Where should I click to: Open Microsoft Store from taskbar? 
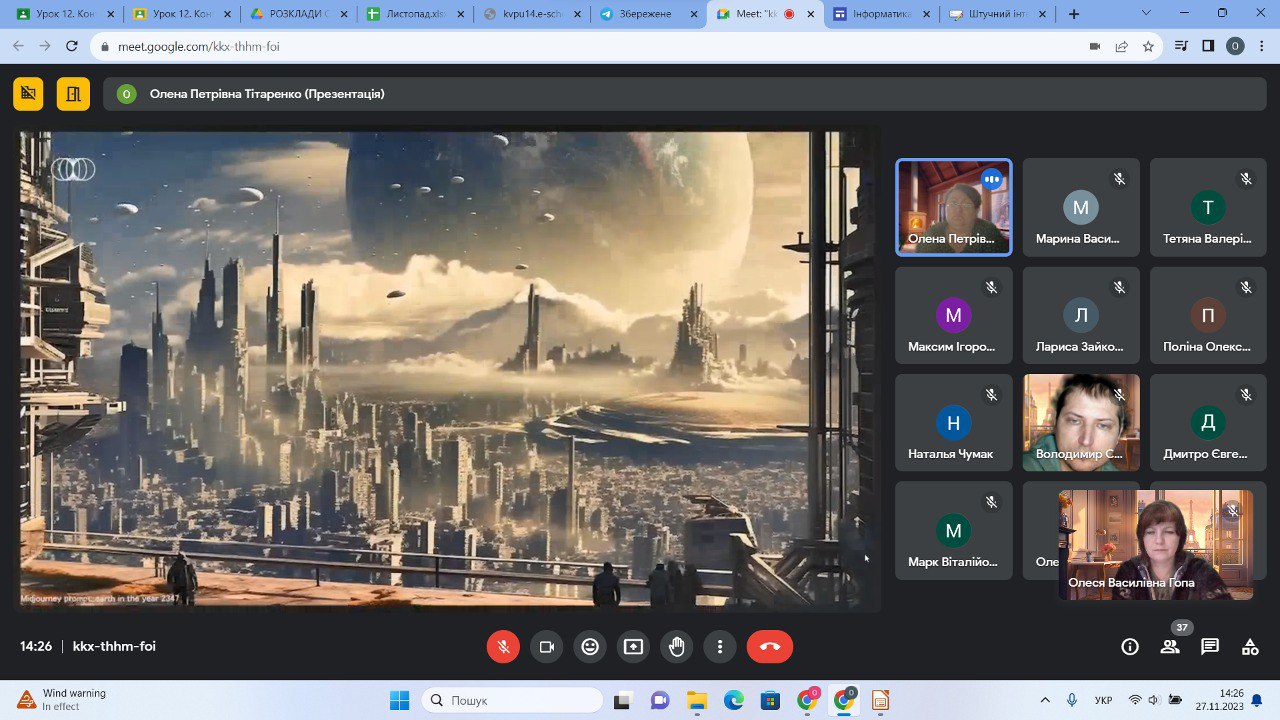pyautogui.click(x=770, y=700)
